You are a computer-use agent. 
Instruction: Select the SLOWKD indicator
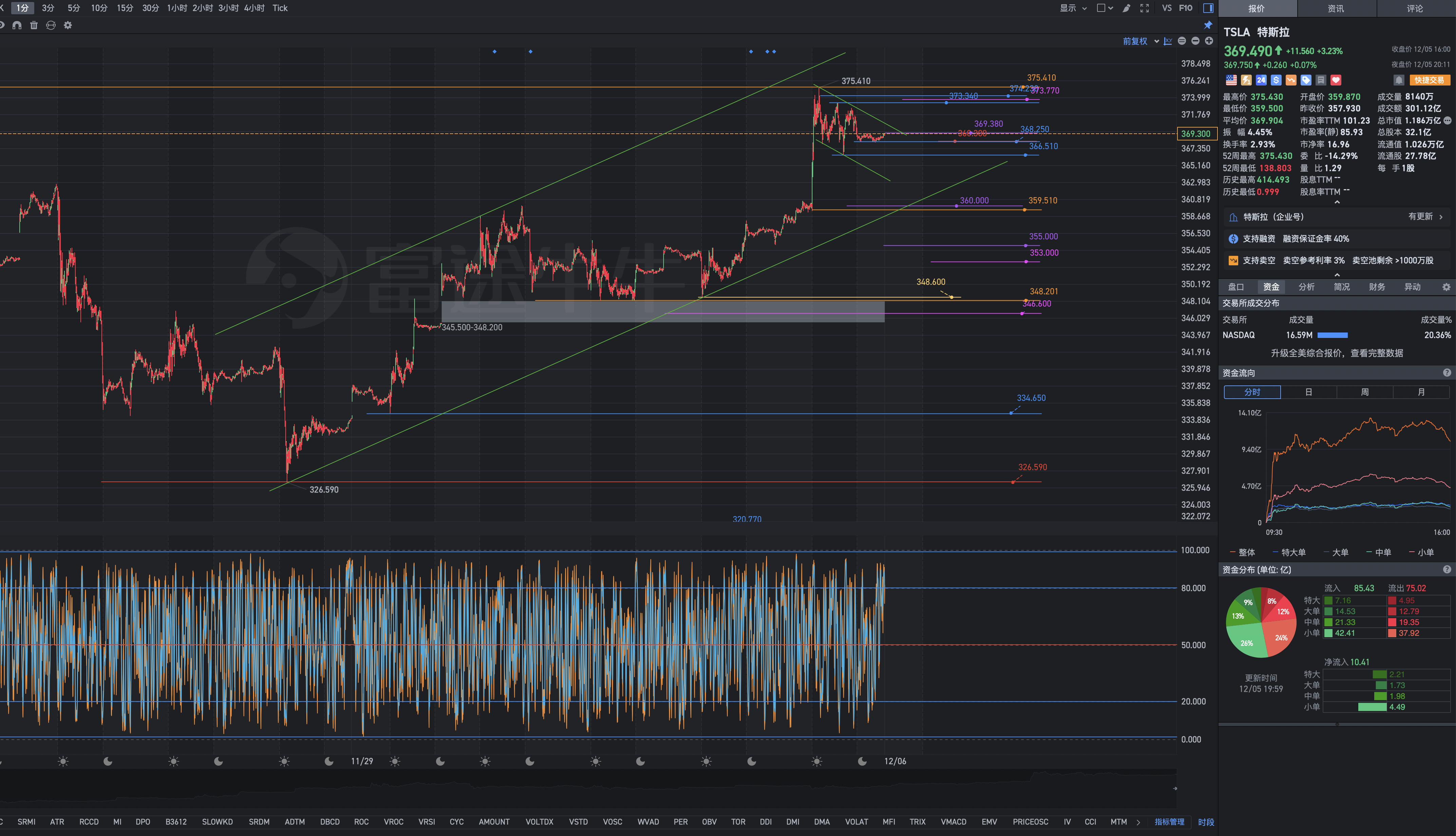217,822
